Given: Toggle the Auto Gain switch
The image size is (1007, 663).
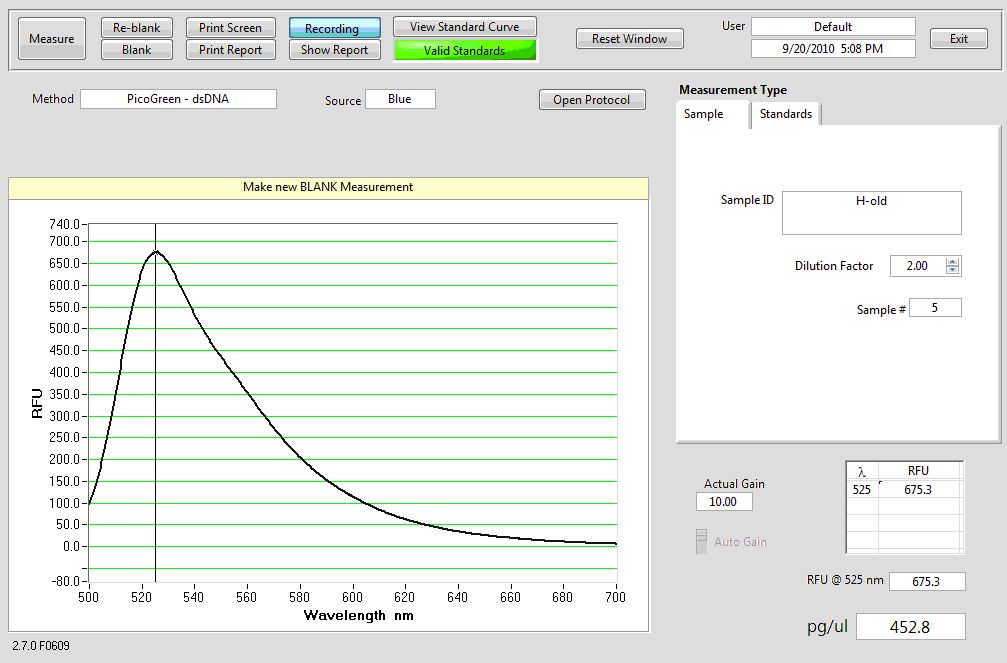Looking at the screenshot, I should (x=702, y=542).
